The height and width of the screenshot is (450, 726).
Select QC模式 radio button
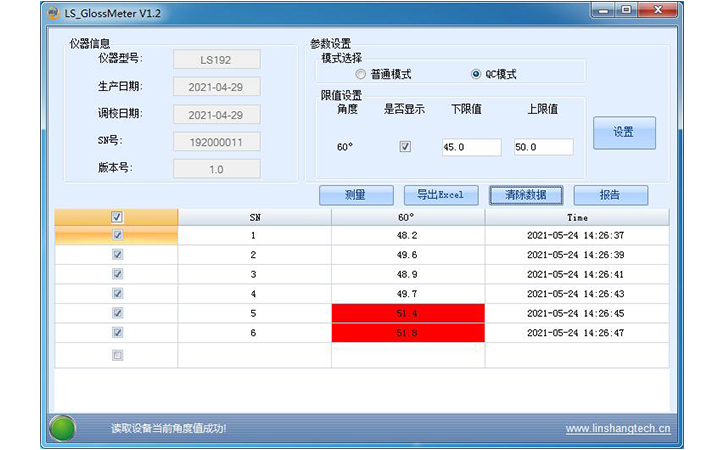476,75
